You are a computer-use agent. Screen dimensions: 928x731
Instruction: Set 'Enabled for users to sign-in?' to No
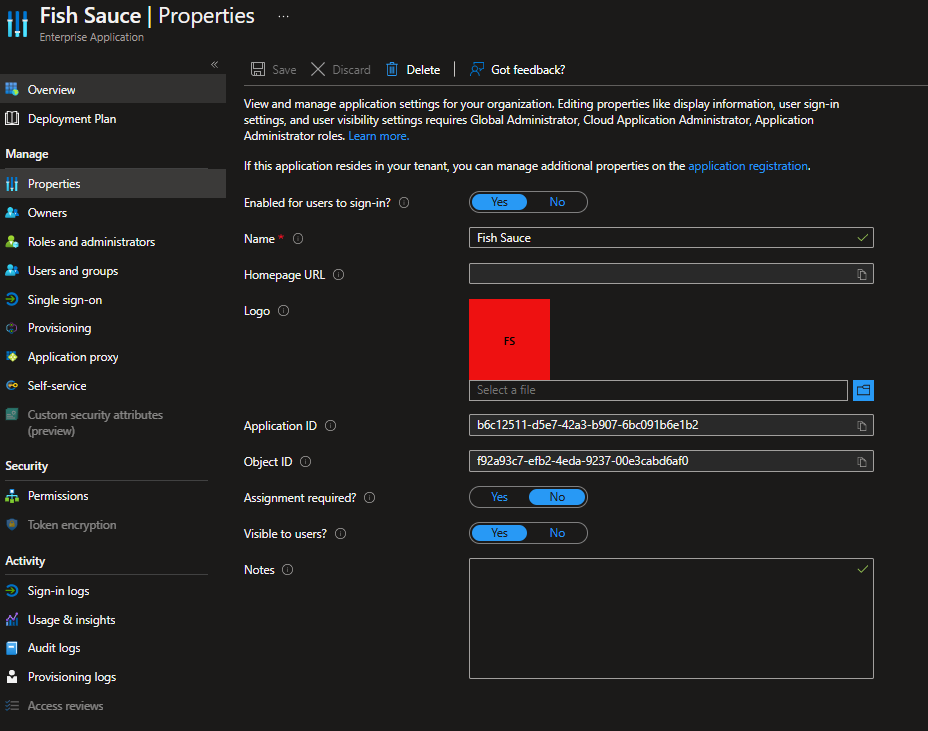[557, 201]
